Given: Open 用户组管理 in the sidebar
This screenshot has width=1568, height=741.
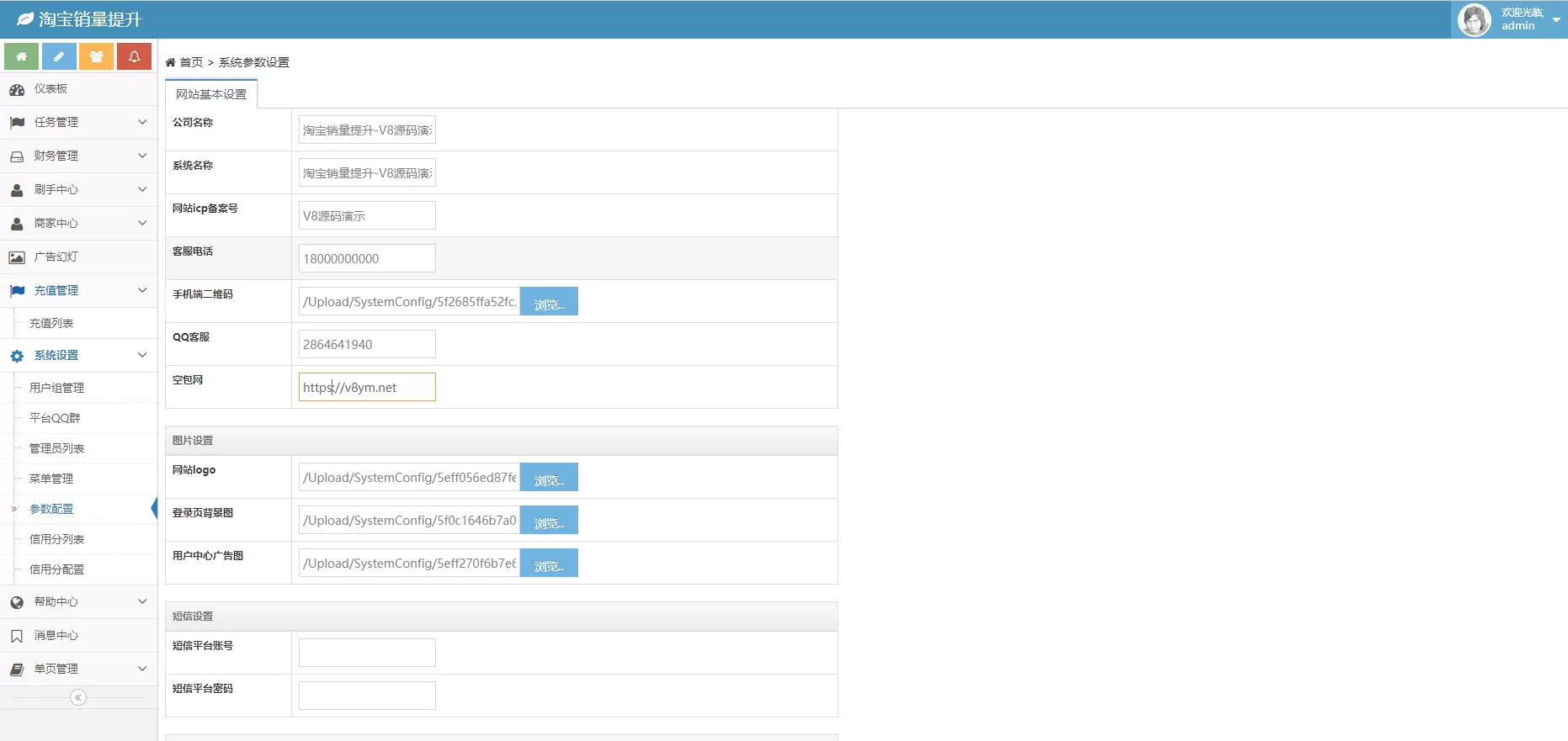Looking at the screenshot, I should 56,388.
